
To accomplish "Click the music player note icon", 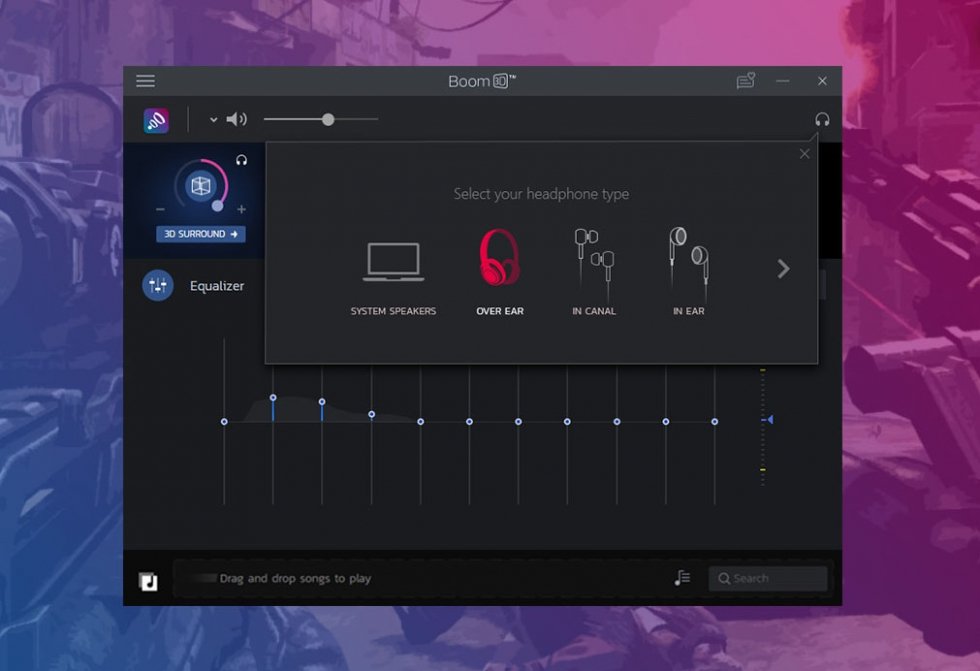I will pyautogui.click(x=148, y=582).
